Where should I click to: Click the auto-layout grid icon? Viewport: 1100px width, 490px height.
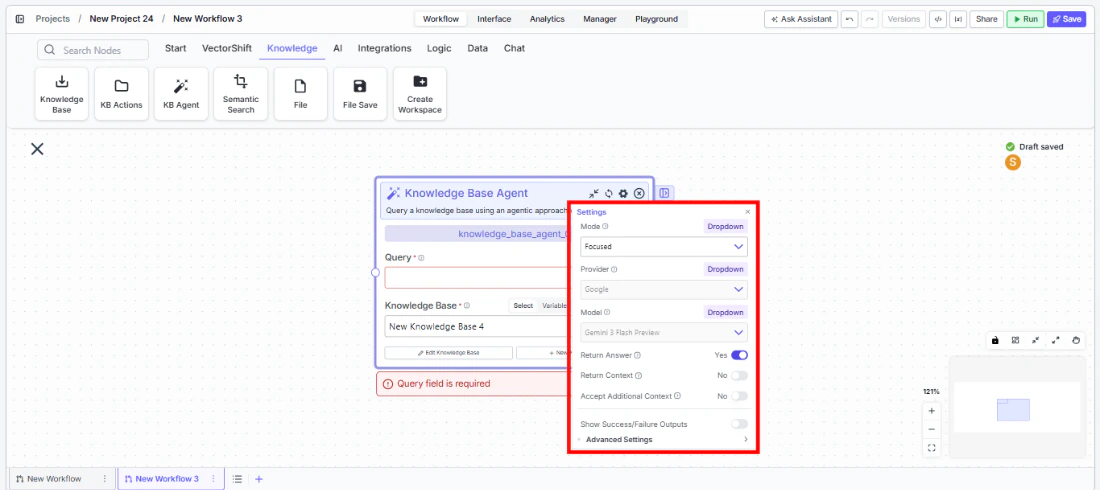[1015, 340]
